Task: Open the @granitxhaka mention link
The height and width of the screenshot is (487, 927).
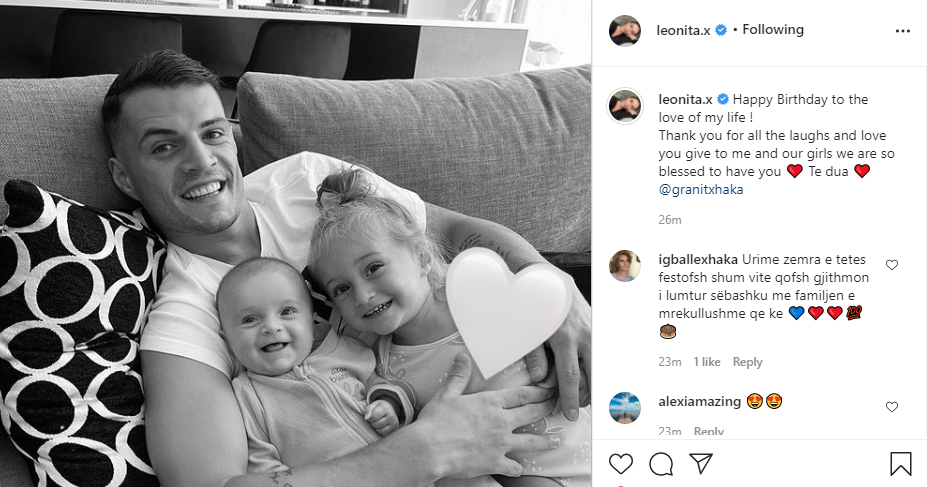Action: [x=701, y=190]
